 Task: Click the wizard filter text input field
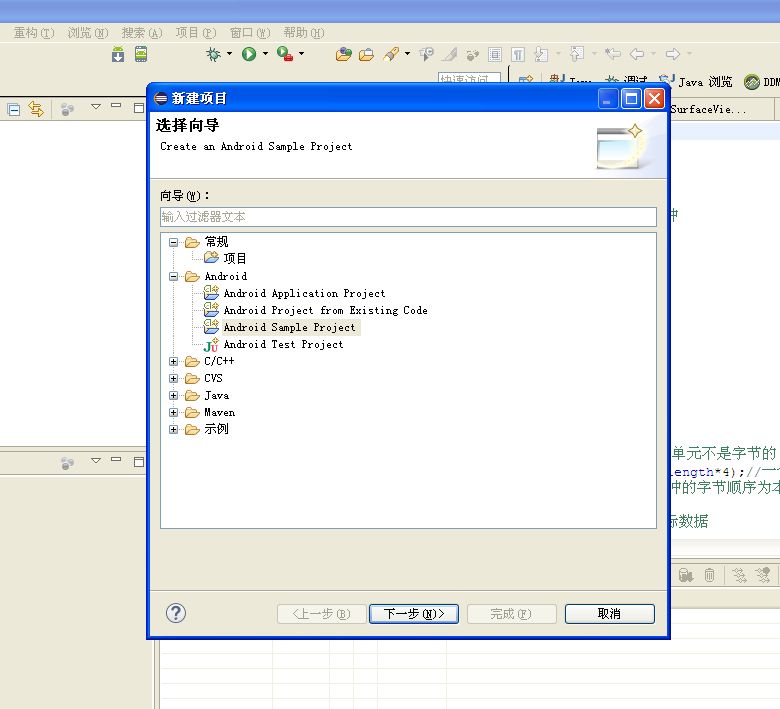pyautogui.click(x=408, y=217)
